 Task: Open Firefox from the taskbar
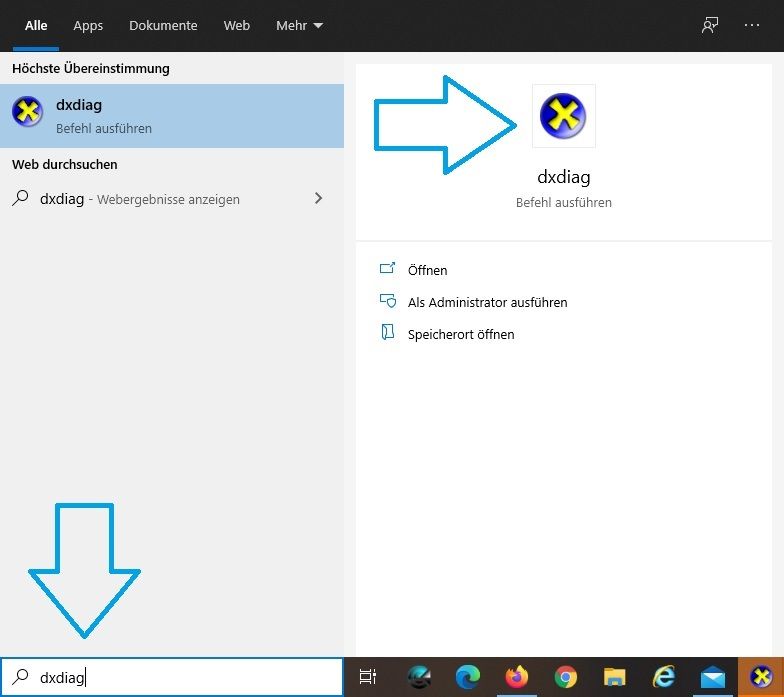click(516, 677)
